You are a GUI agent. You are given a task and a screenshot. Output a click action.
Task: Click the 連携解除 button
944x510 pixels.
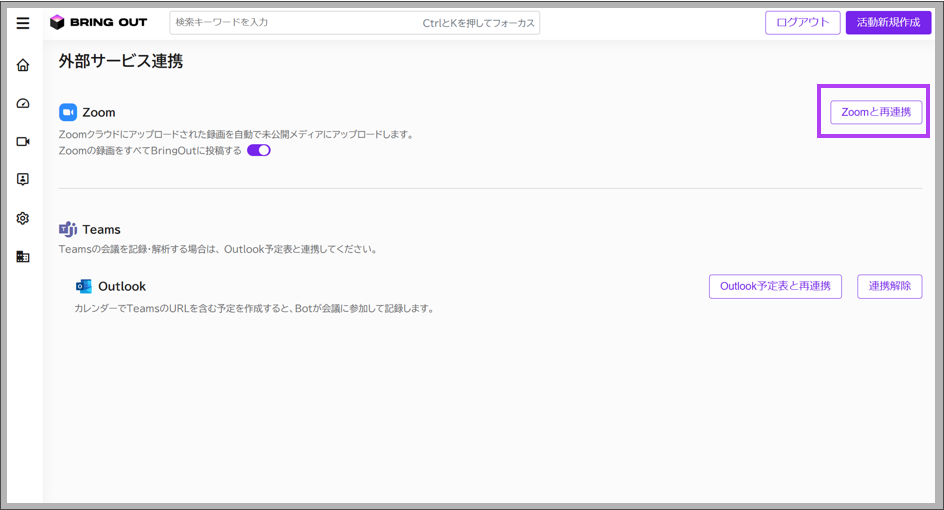[x=890, y=286]
